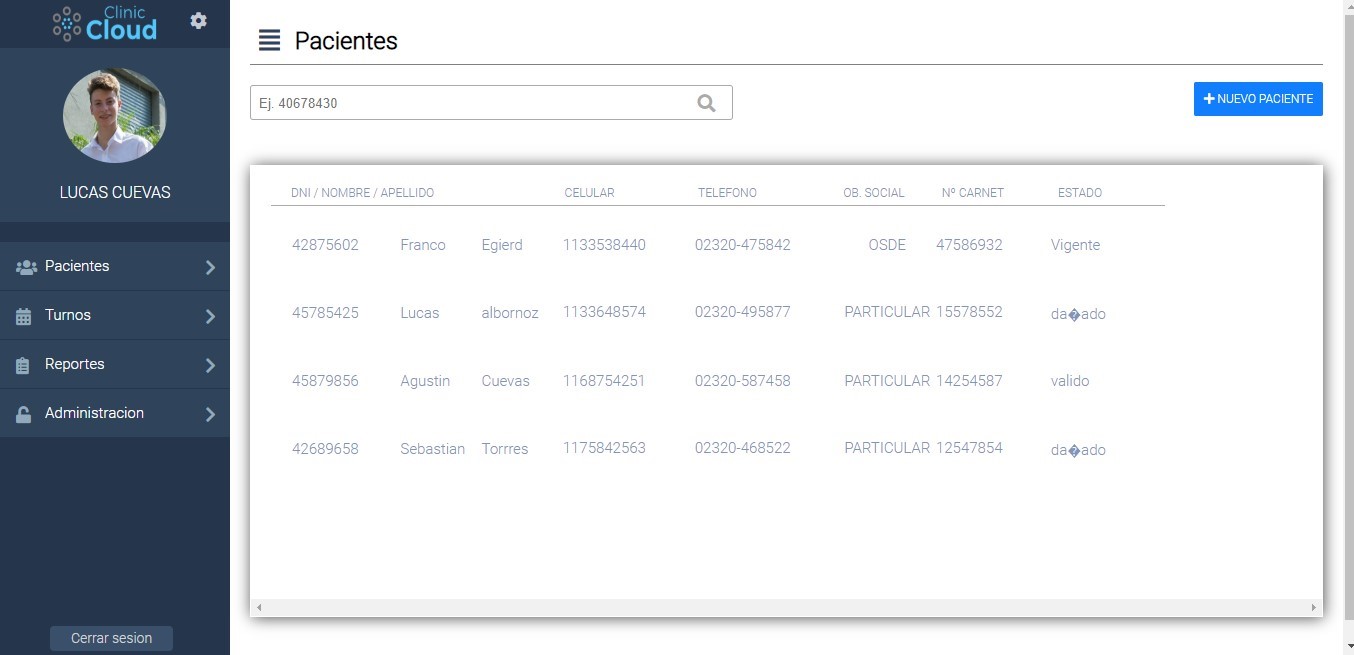Screen dimensions: 1354x655
Task: Toggle the hamburger menu beside Pacientes
Action: coord(269,41)
